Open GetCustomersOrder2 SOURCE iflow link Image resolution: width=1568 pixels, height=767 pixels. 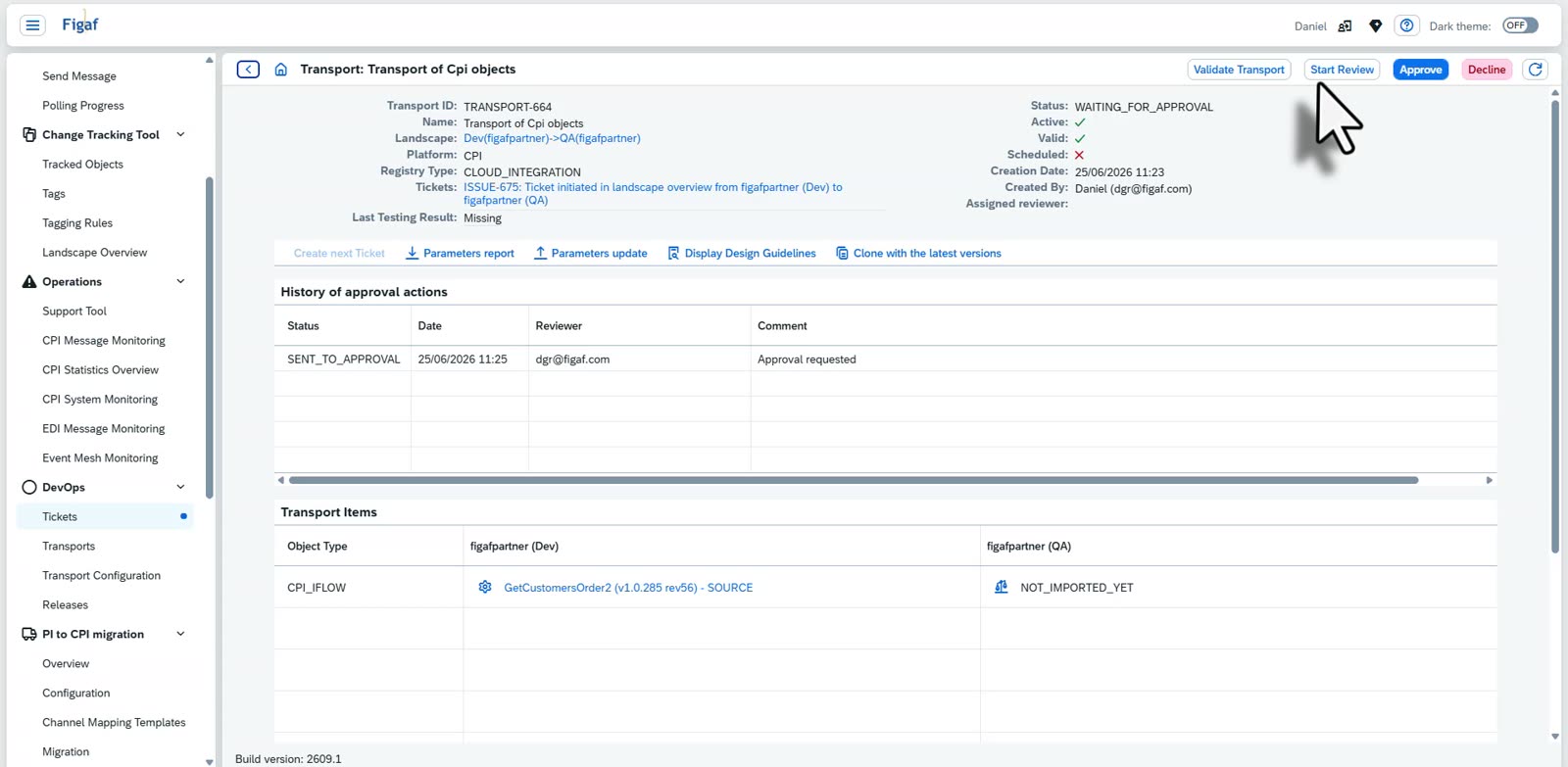coord(628,588)
